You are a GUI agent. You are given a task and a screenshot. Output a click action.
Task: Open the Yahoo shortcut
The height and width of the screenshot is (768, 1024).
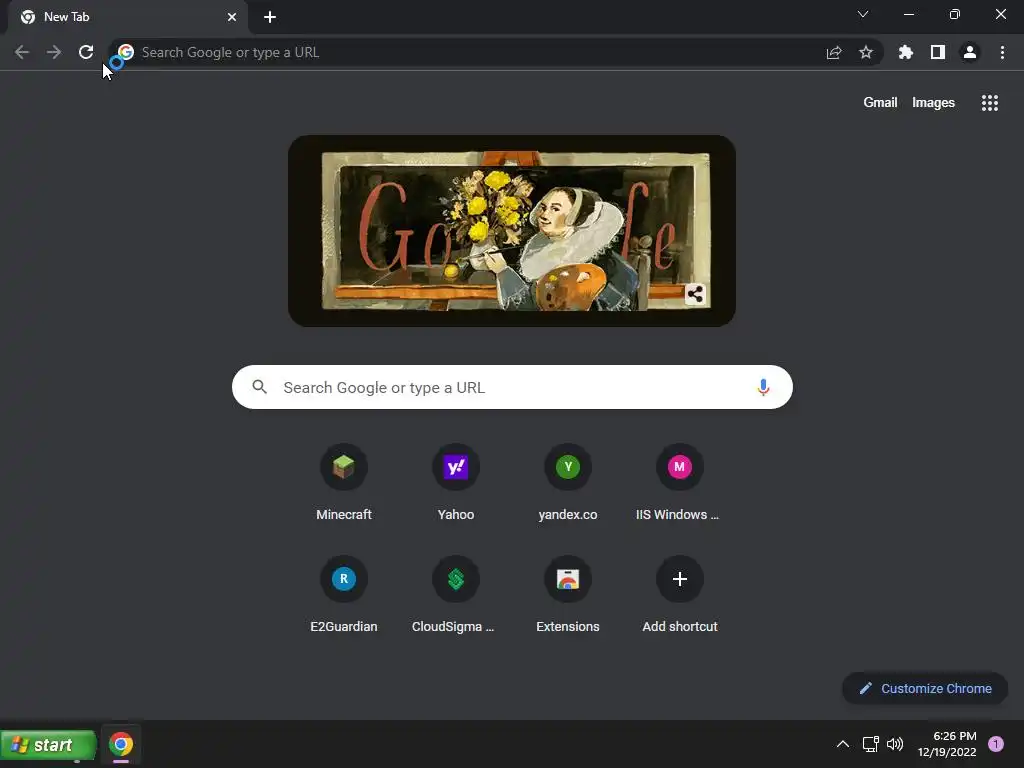pos(456,483)
